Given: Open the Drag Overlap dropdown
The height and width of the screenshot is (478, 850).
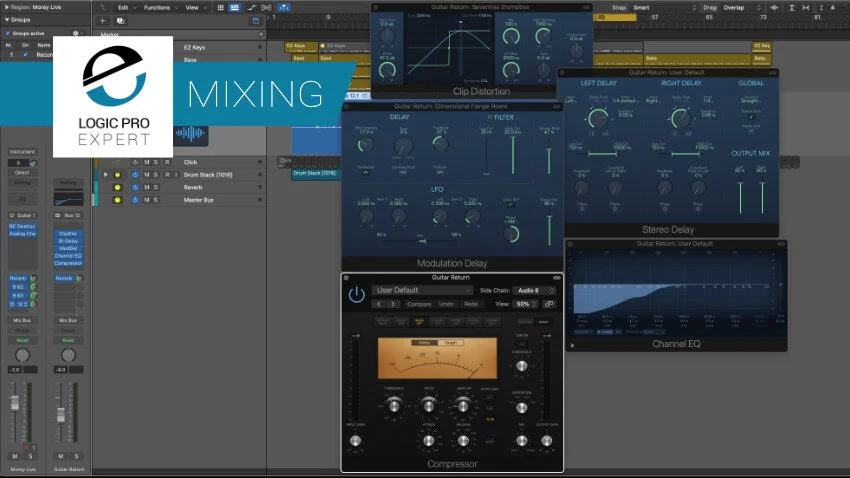Looking at the screenshot, I should [x=741, y=8].
